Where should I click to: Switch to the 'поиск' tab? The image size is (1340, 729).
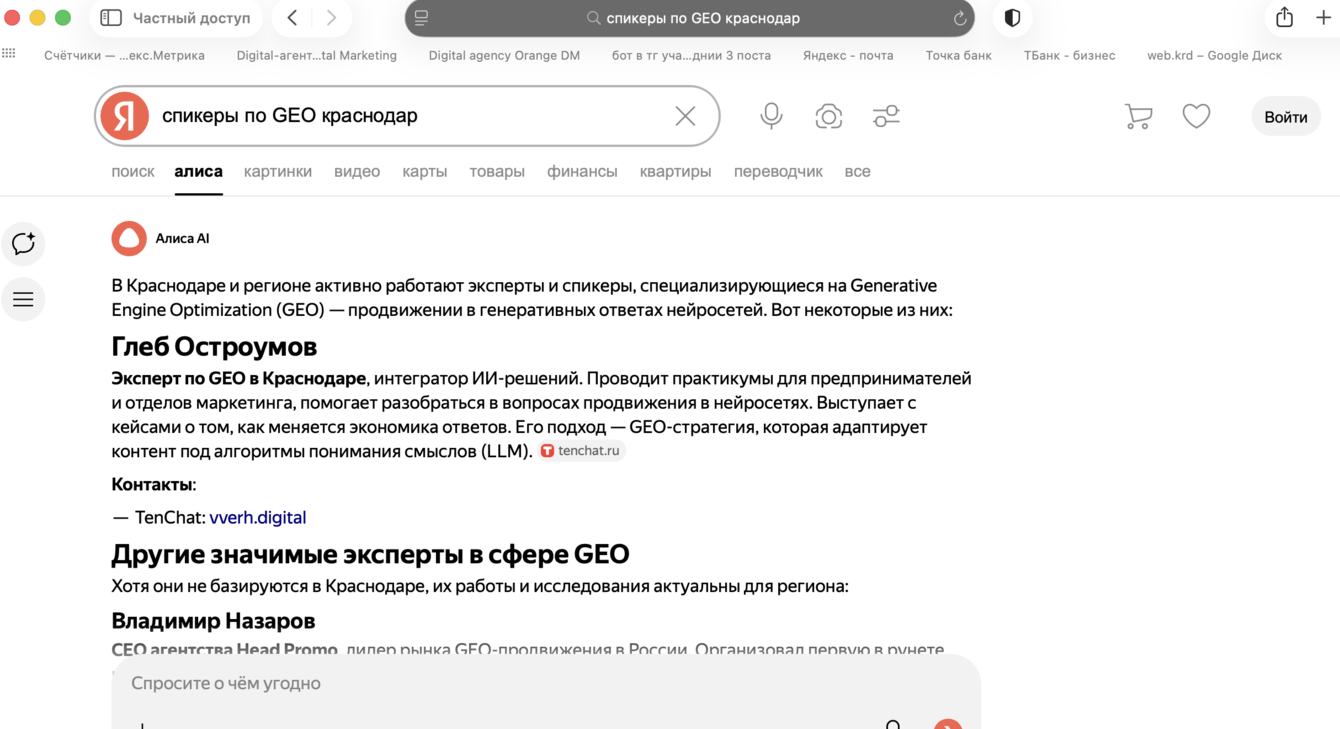coord(133,171)
